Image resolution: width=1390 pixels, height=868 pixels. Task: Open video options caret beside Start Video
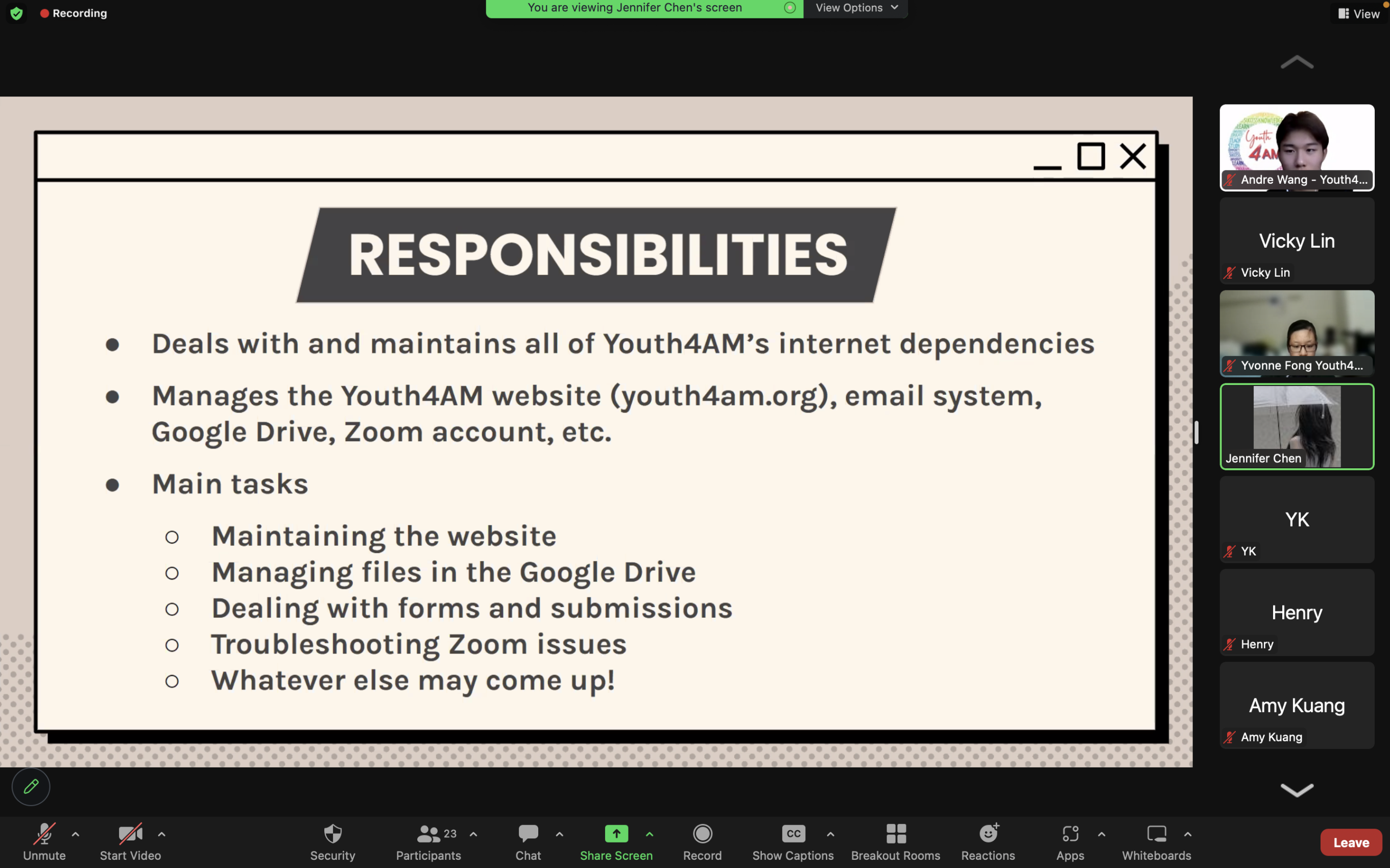[162, 834]
